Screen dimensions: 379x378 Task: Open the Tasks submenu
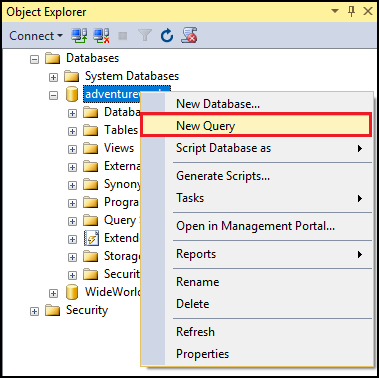pos(256,198)
